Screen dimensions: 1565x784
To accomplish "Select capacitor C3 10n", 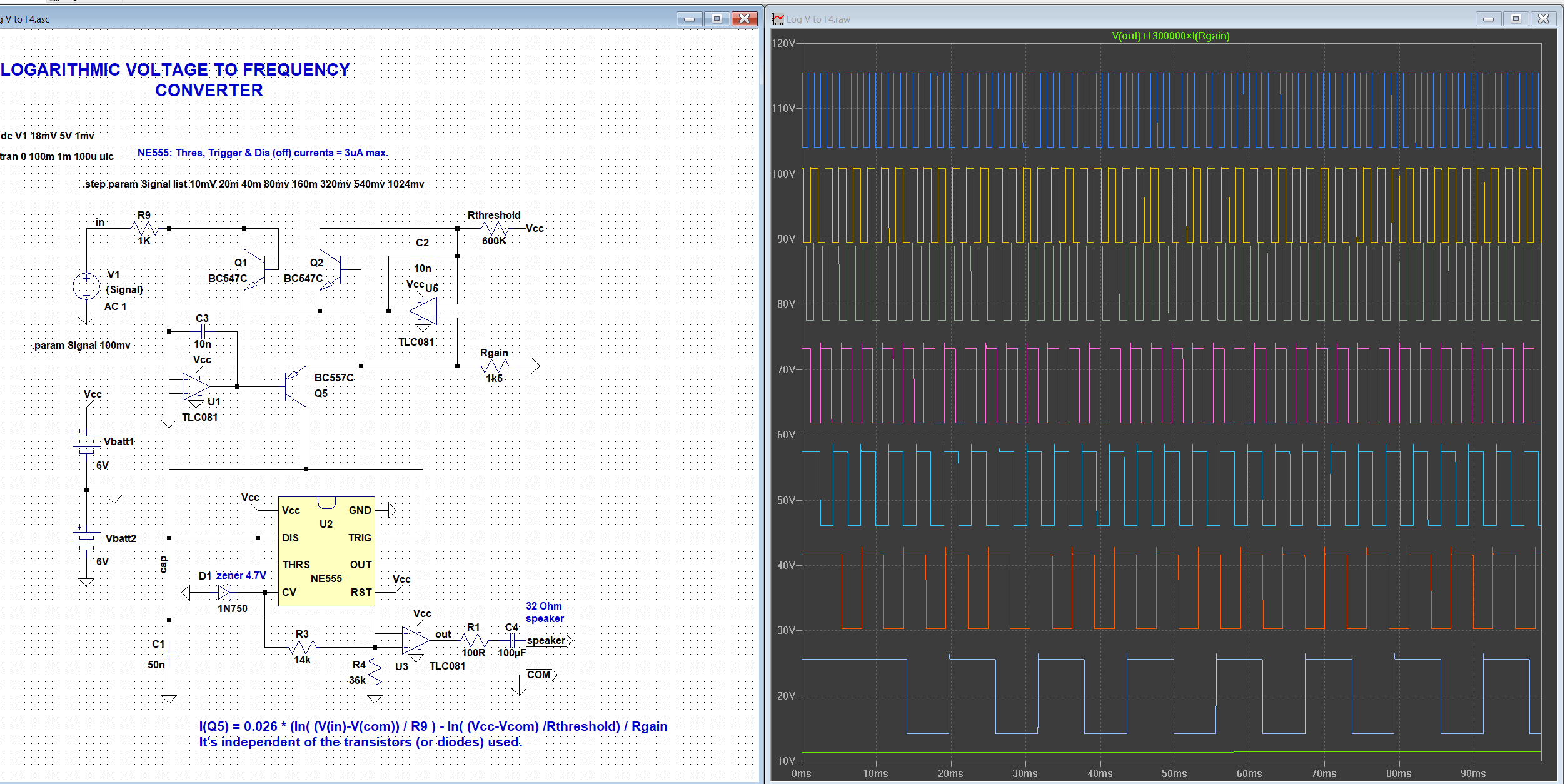I will (x=203, y=331).
